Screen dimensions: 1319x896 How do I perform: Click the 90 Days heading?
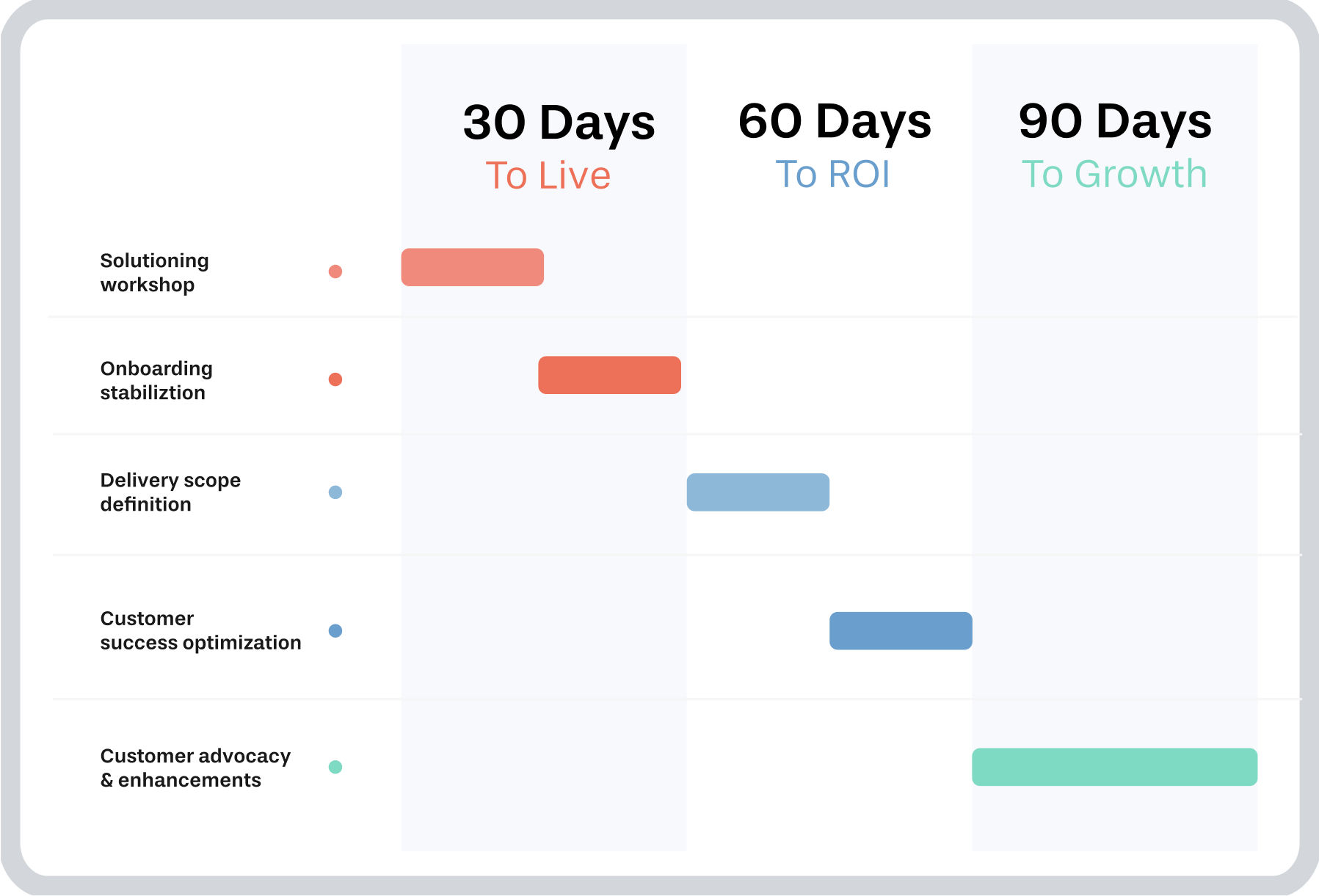1115,121
